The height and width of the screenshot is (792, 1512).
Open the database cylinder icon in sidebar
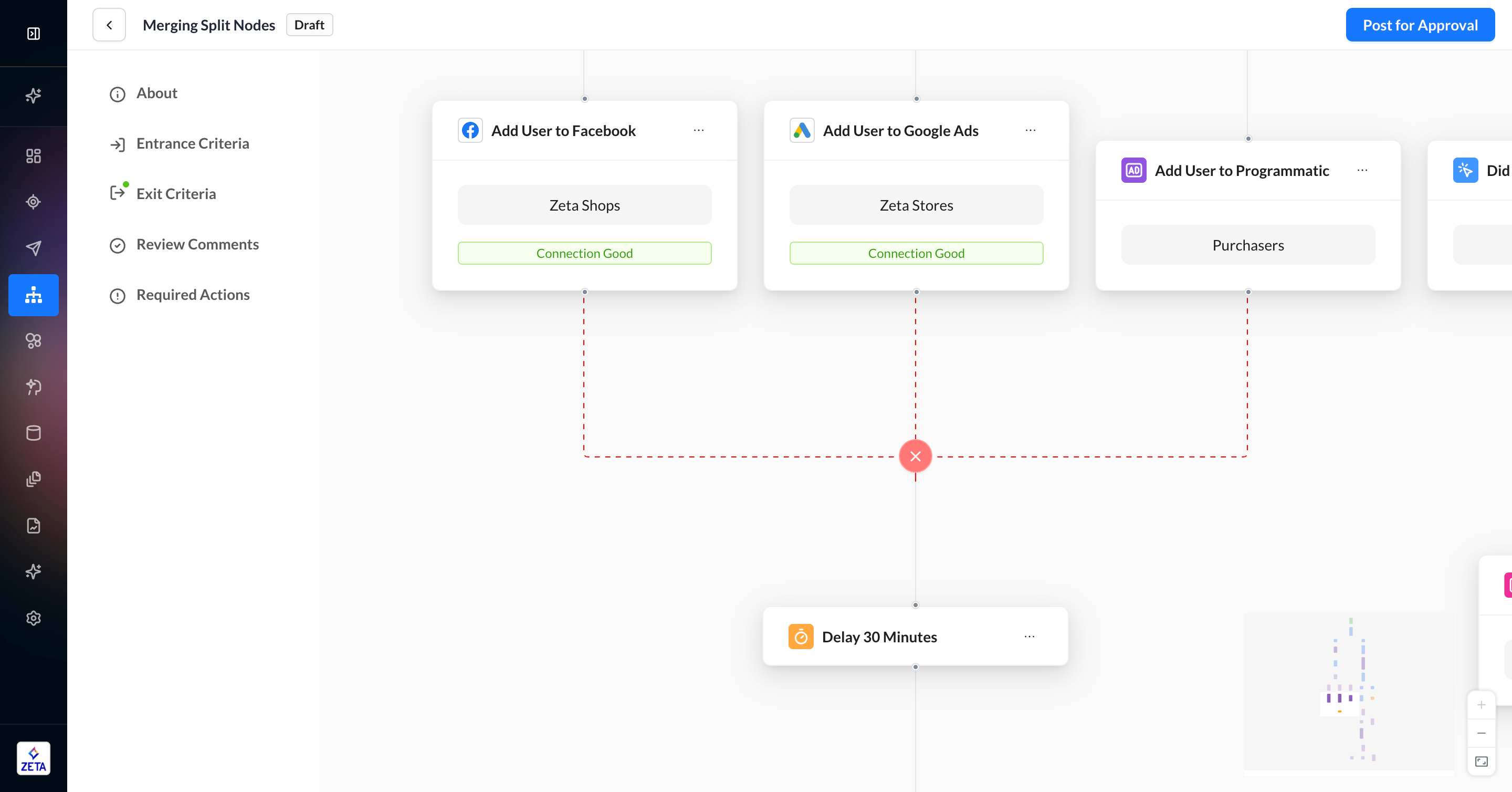(34, 433)
